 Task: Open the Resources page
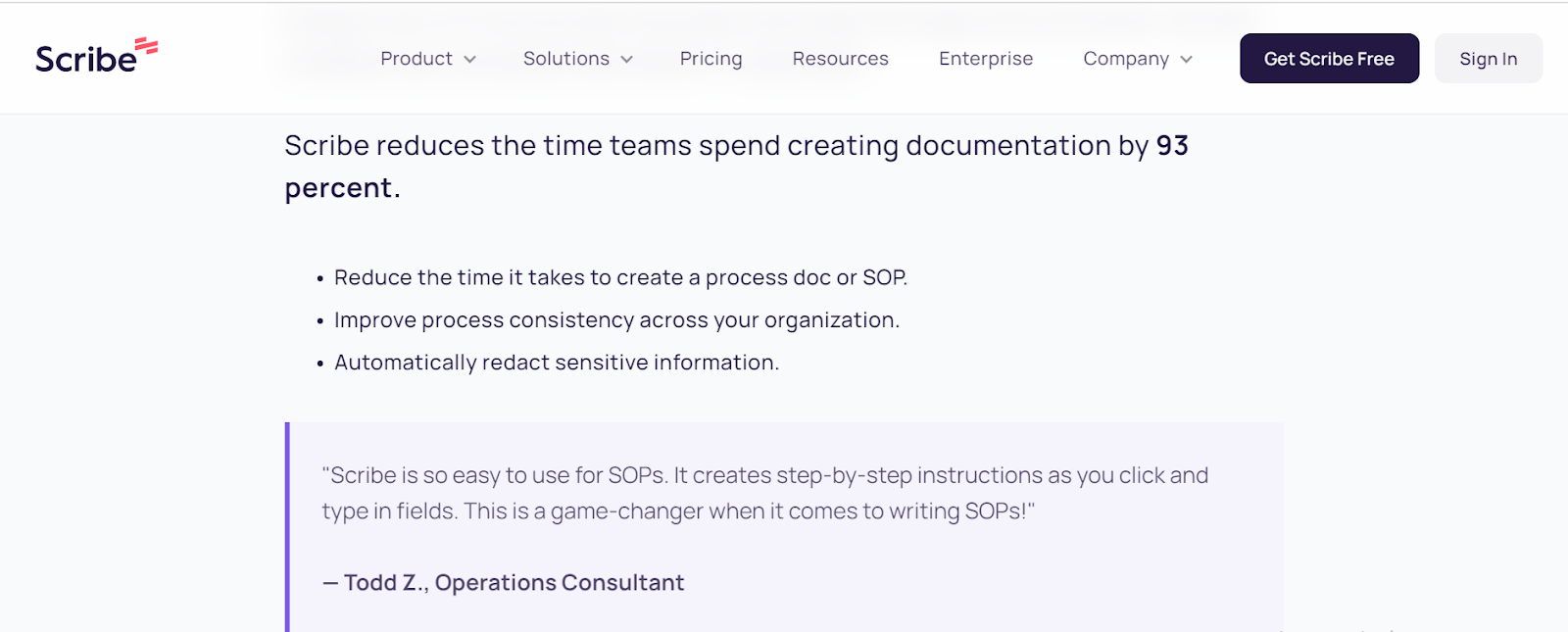[x=840, y=59]
